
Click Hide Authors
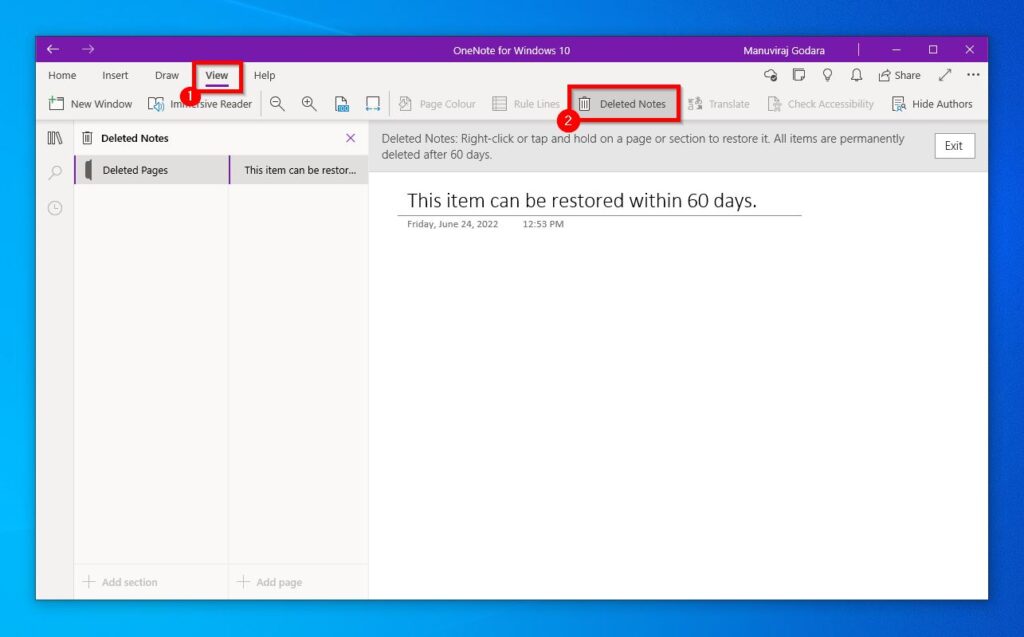point(932,104)
